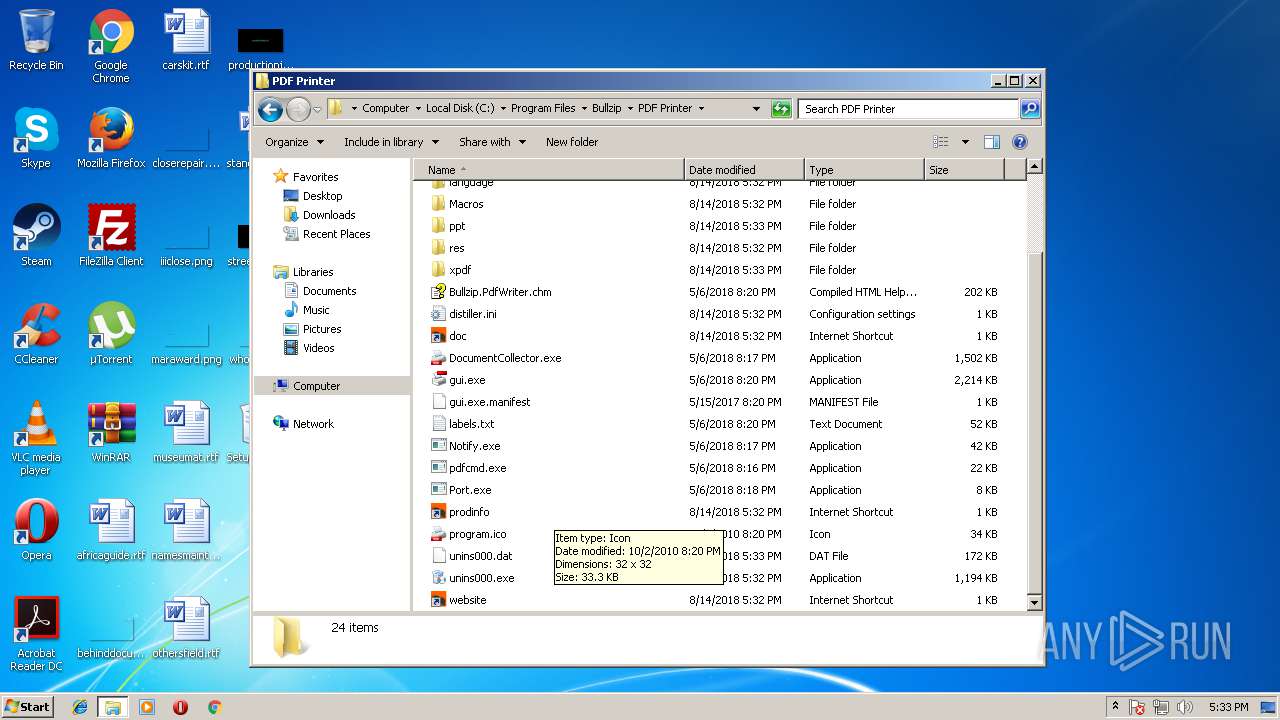Click the file list vertical scrollbar
The image size is (1280, 720).
coord(1034,385)
